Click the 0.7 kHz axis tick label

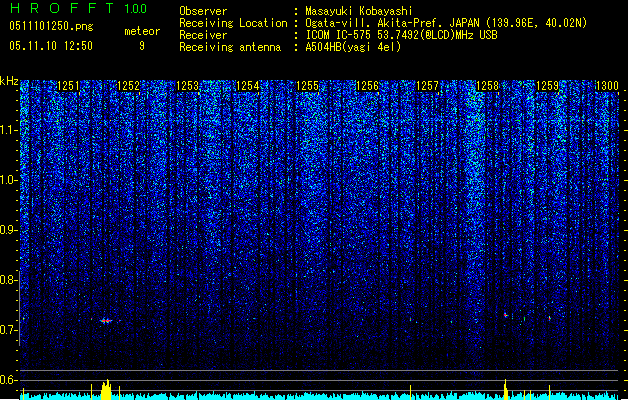[x=8, y=330]
